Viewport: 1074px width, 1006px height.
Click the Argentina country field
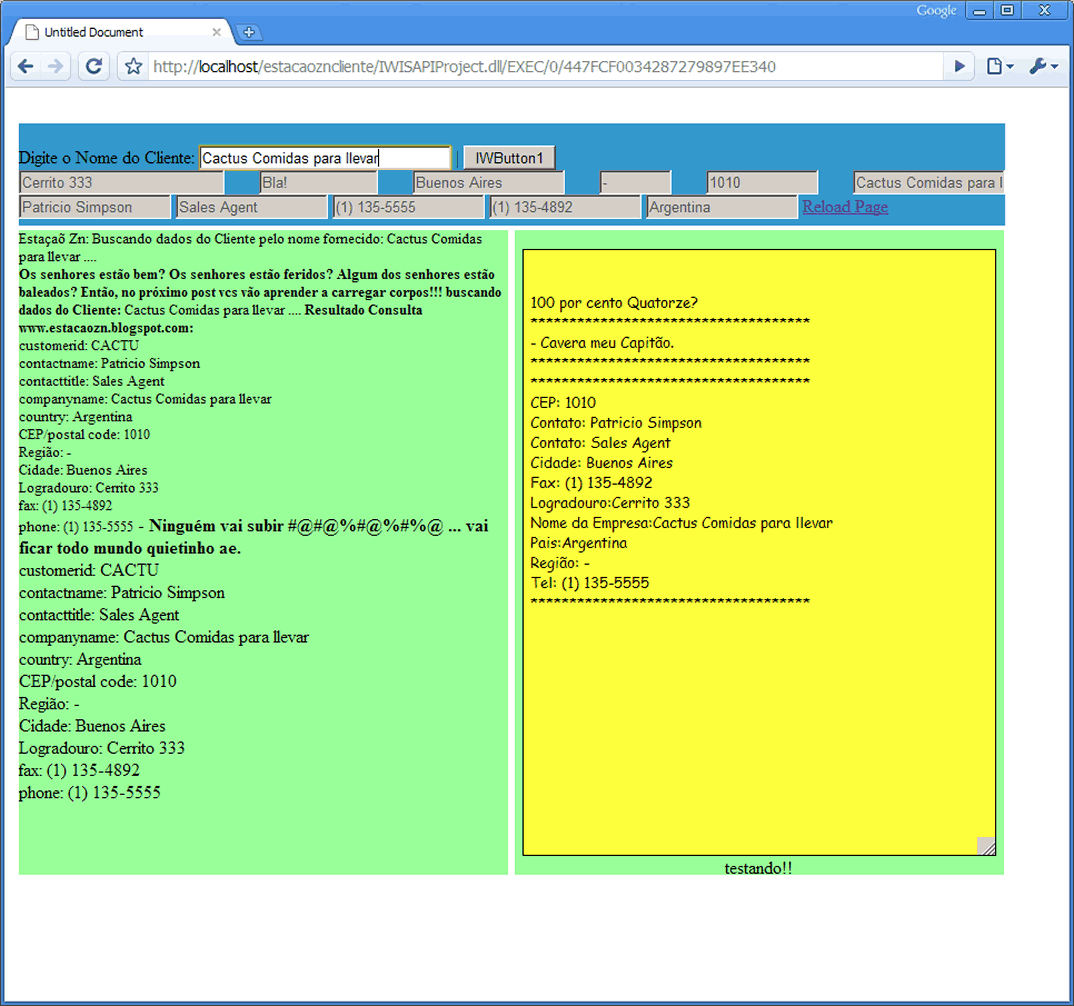coord(722,207)
